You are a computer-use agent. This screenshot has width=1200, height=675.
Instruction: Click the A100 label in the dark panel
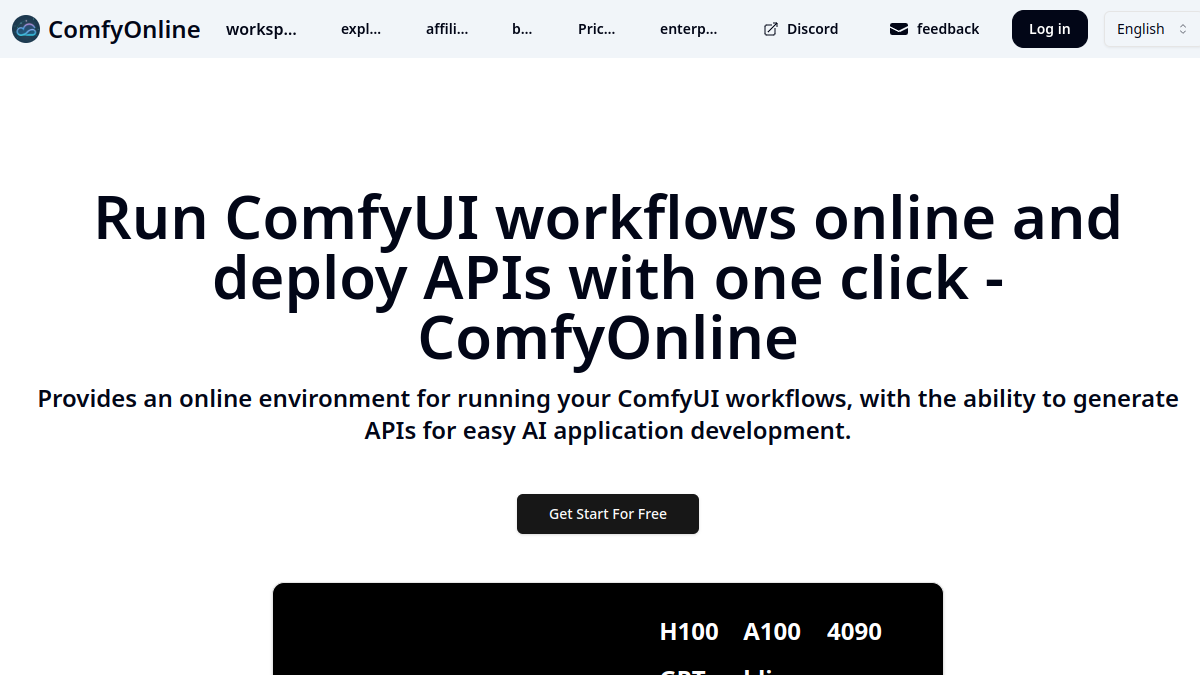click(x=772, y=632)
